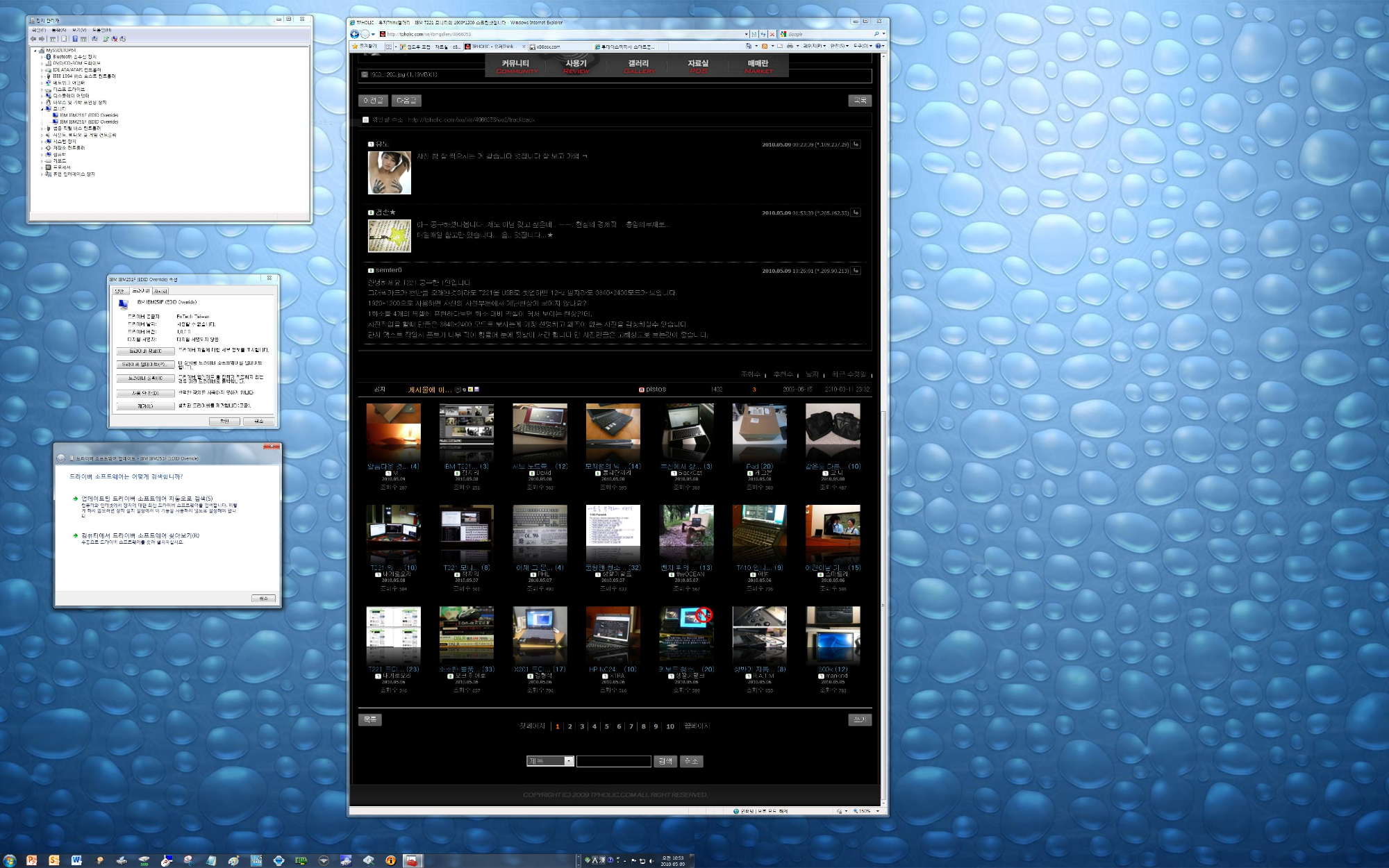Click Update driver icon in Device Manager toolbar

click(106, 39)
